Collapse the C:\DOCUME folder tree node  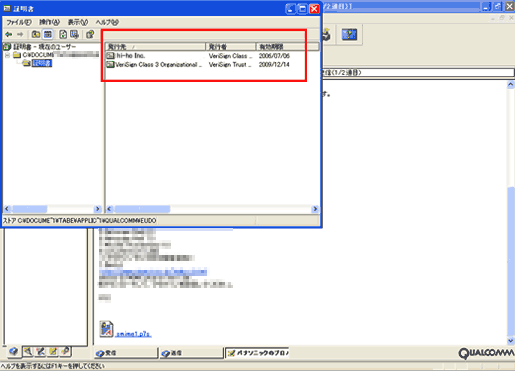7,55
